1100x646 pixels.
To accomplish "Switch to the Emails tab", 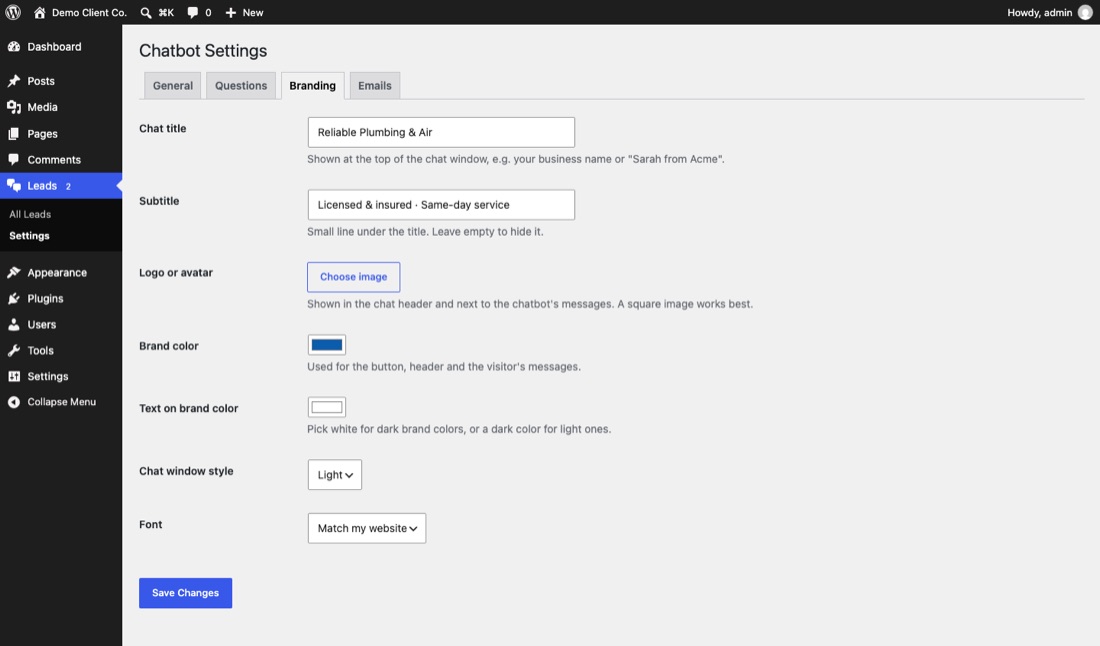I will [375, 86].
